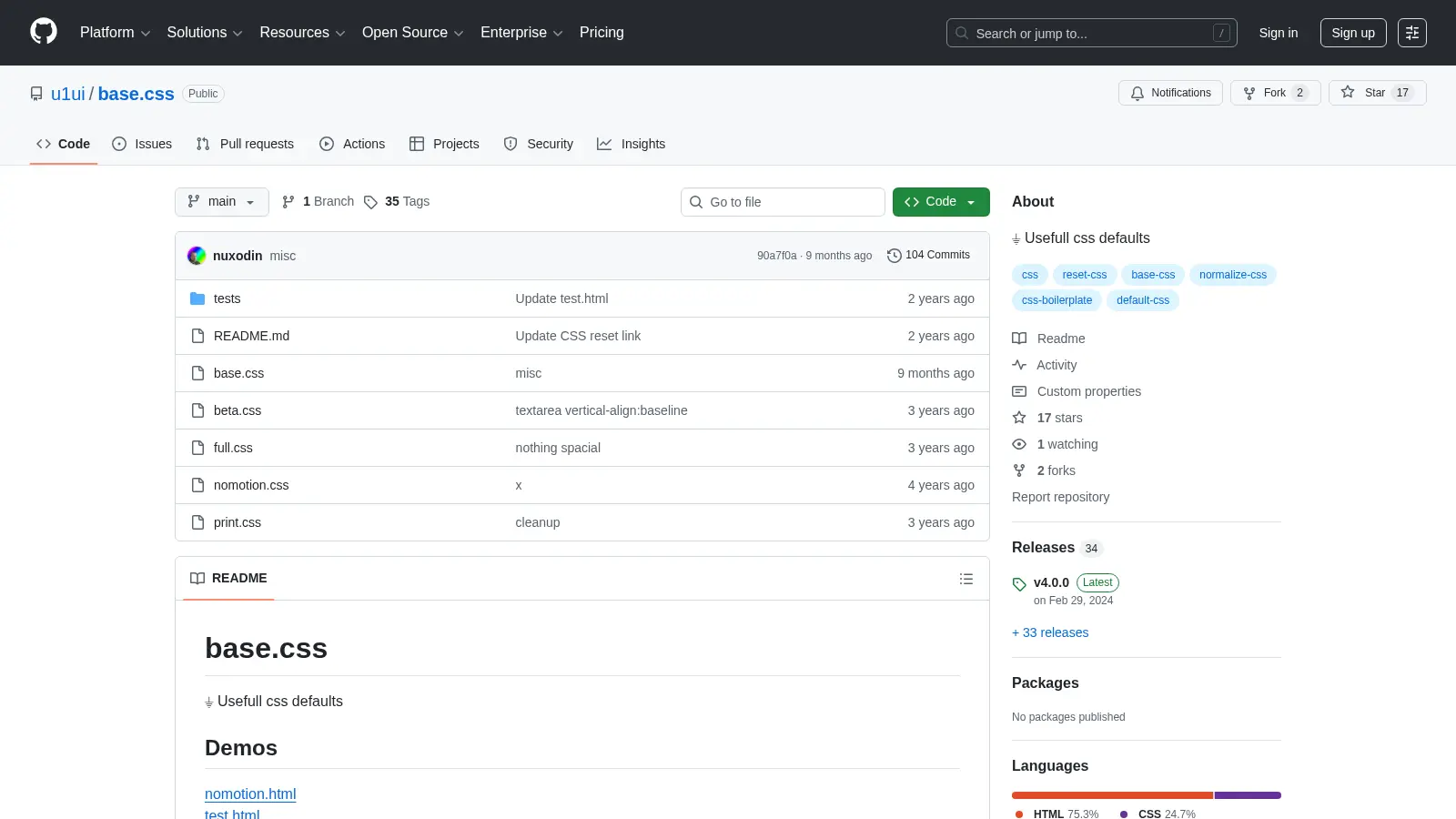Click the Search or jump to field
The image size is (1456, 819).
coord(1092,33)
